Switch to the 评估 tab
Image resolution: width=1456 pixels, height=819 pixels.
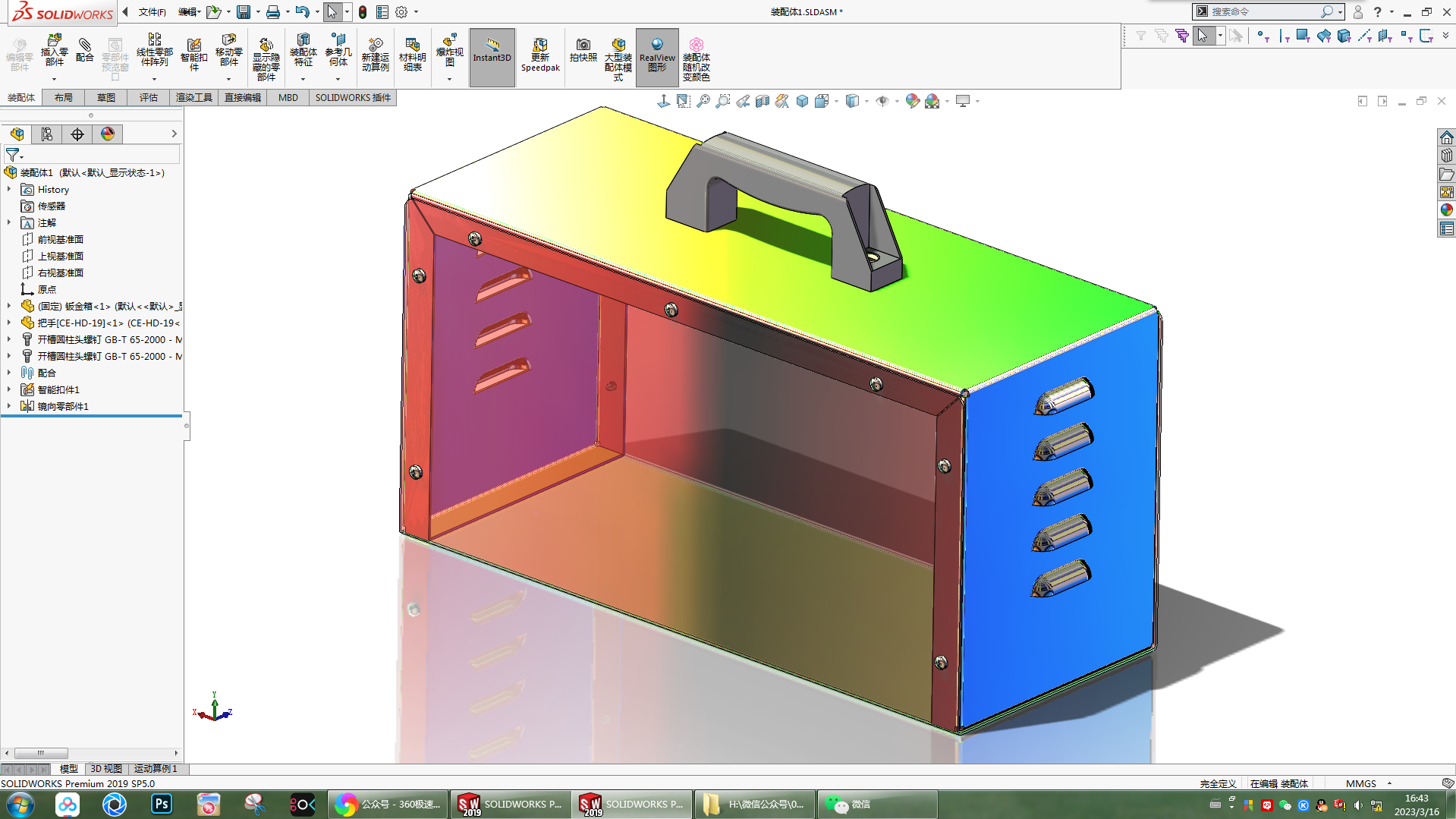click(x=149, y=98)
